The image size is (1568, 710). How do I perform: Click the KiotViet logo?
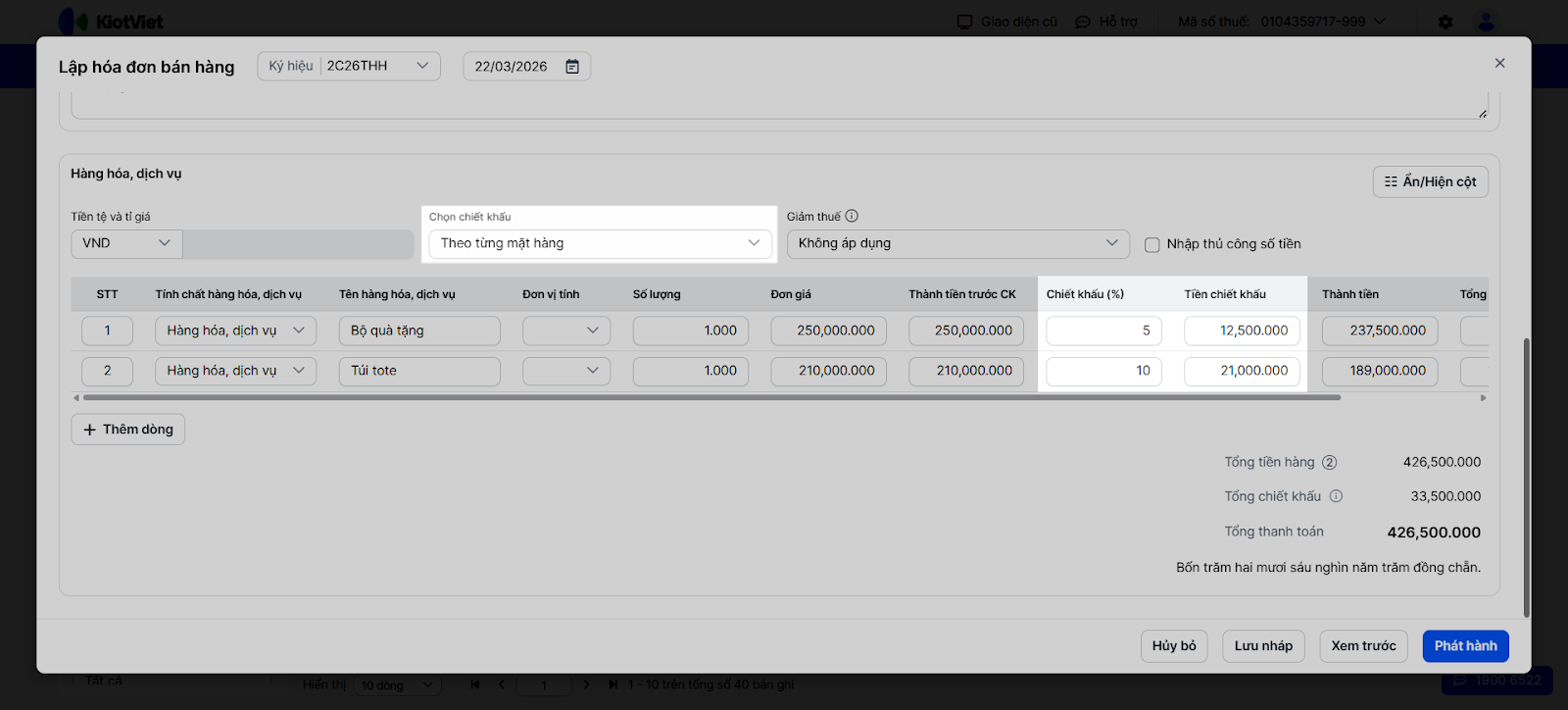pos(111,22)
